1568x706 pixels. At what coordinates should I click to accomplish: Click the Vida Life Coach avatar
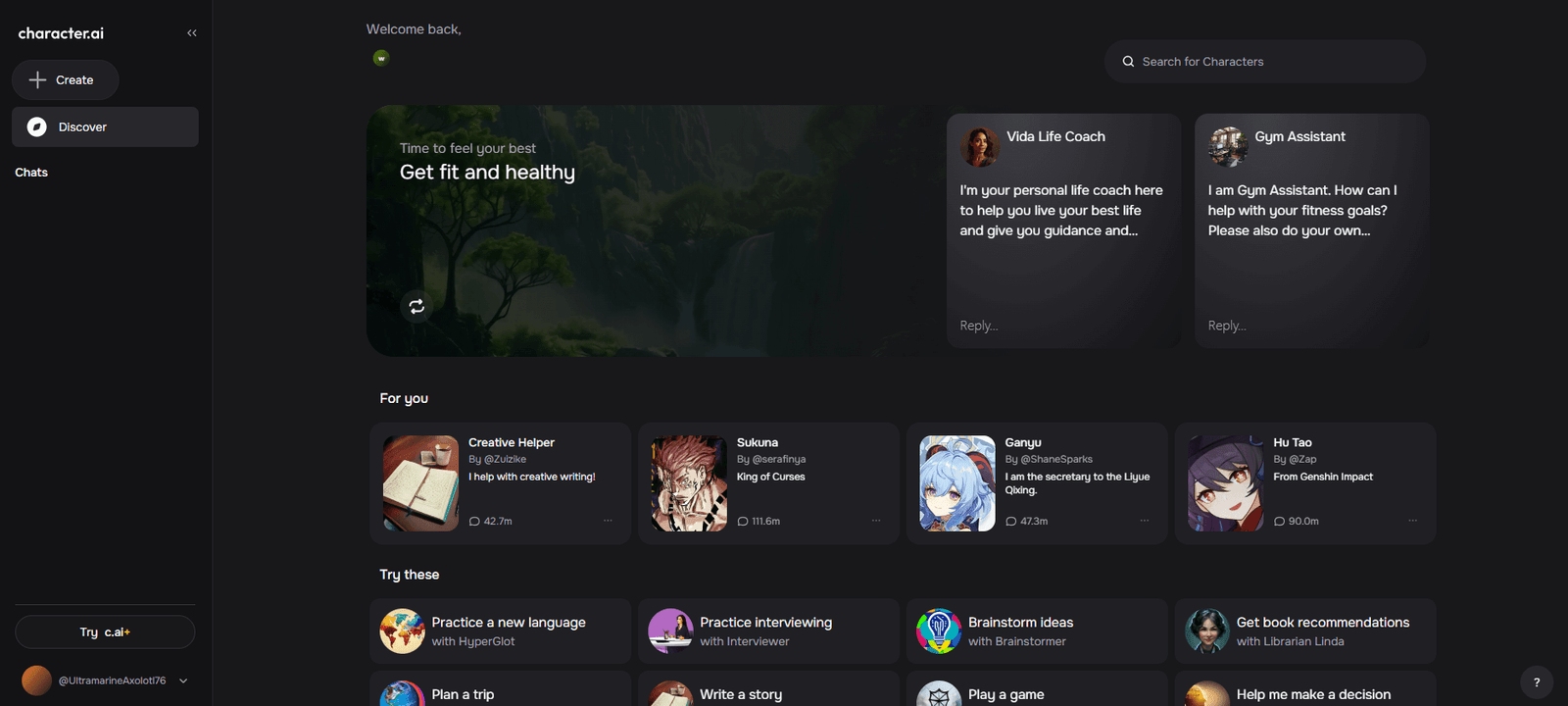(x=979, y=147)
